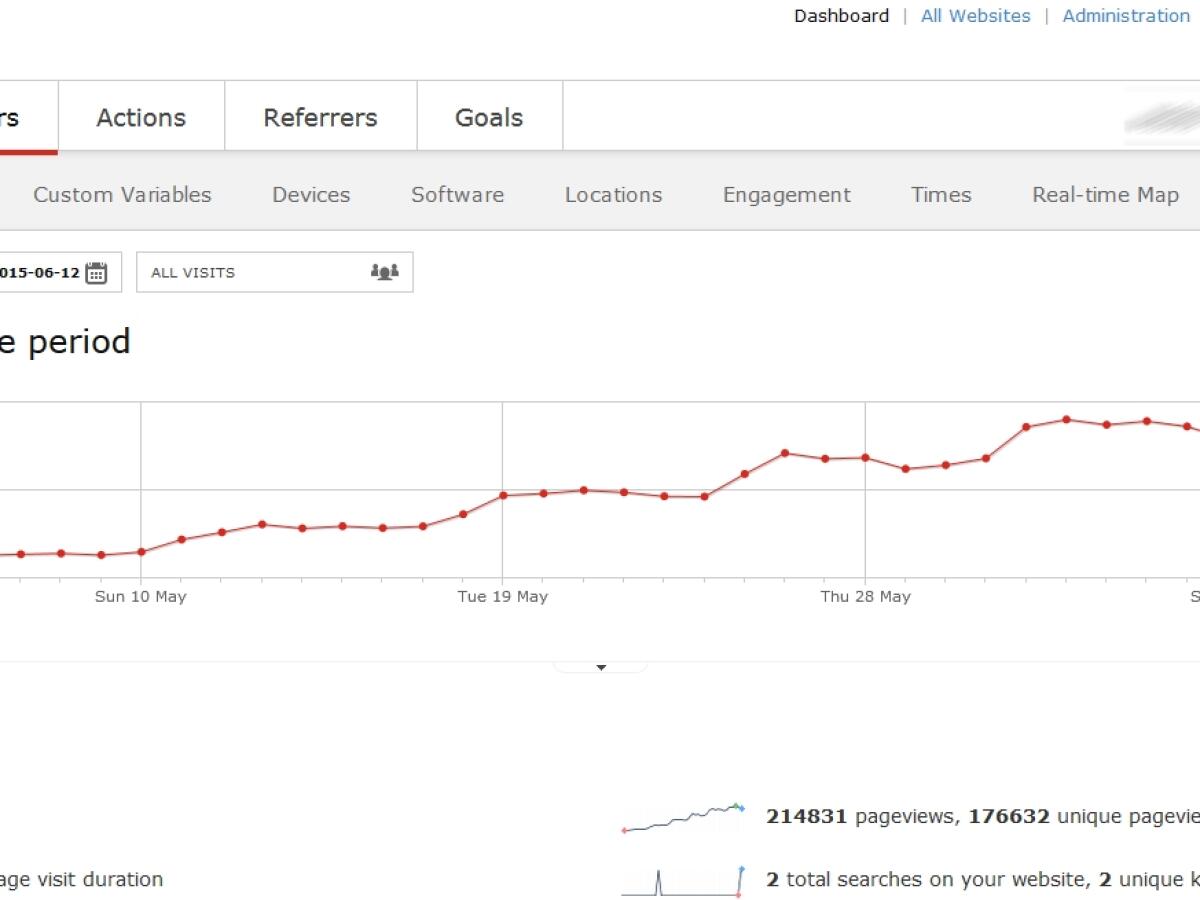
Task: Go to Custom Variables submenu
Action: coord(122,195)
